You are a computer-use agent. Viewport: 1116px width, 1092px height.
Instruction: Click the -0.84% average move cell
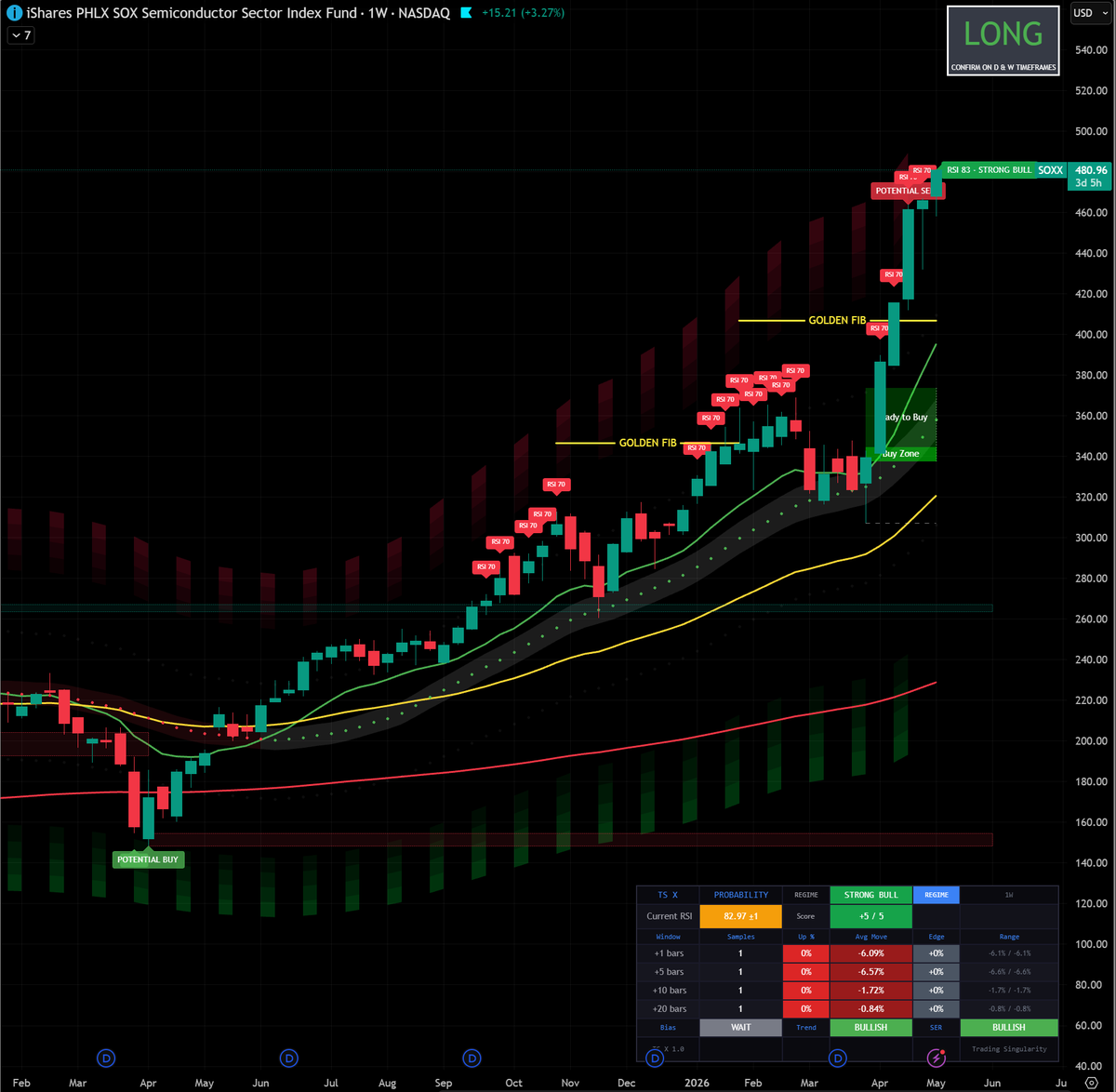[871, 1009]
